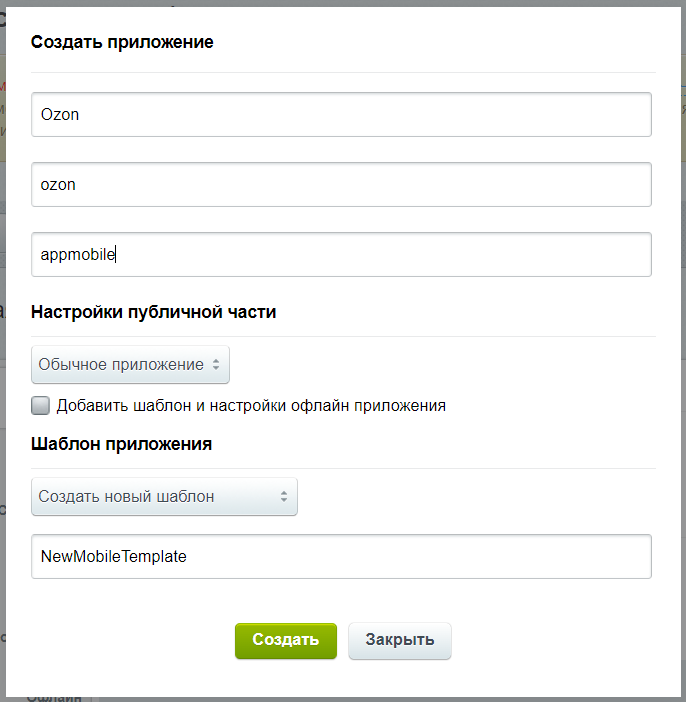This screenshot has width=686, height=702.
Task: Focus the application name field containing "Ozon"
Action: click(341, 115)
